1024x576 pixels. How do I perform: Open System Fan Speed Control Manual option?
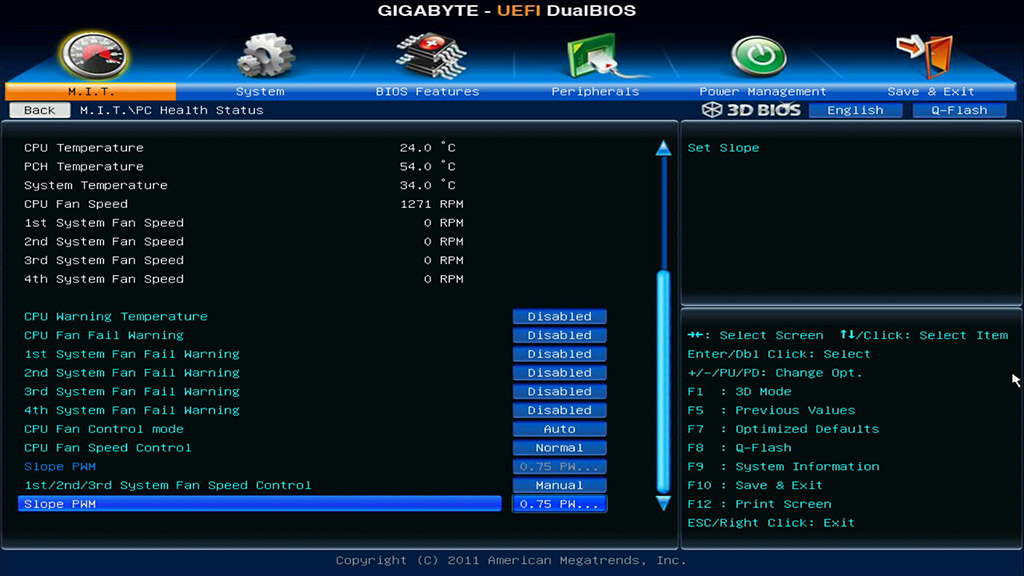coord(560,485)
